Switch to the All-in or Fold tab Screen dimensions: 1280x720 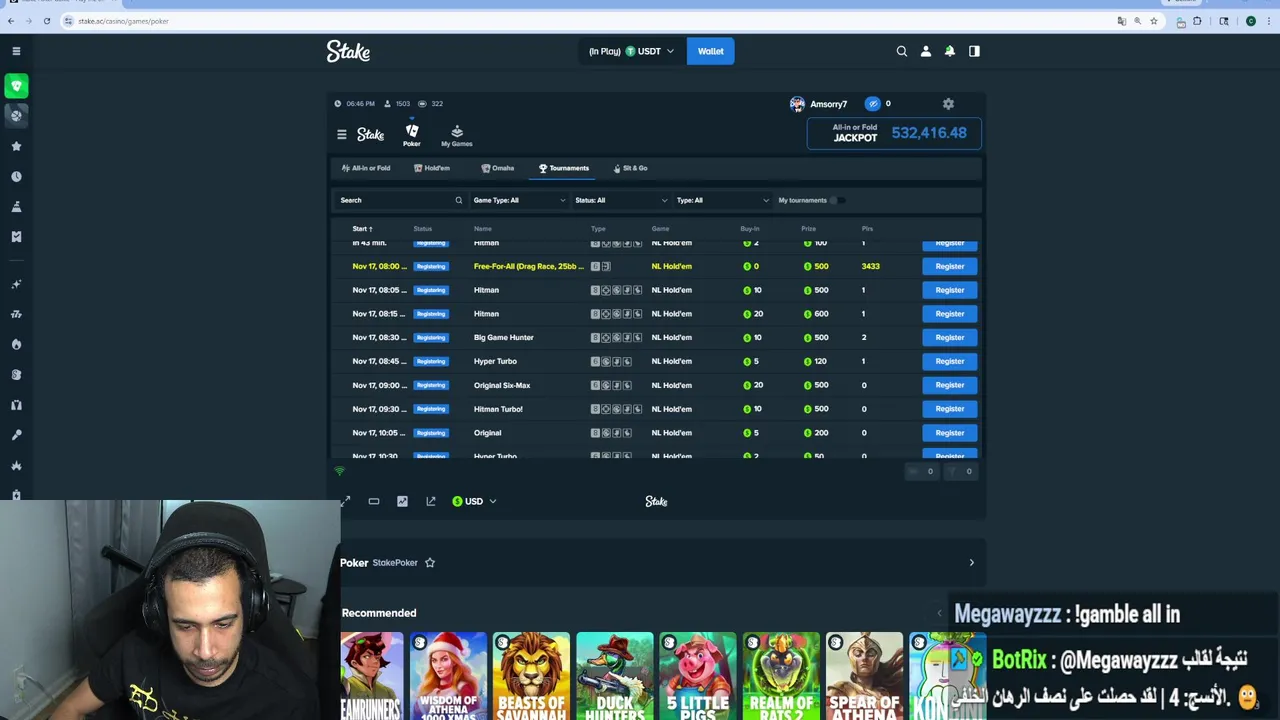[366, 168]
